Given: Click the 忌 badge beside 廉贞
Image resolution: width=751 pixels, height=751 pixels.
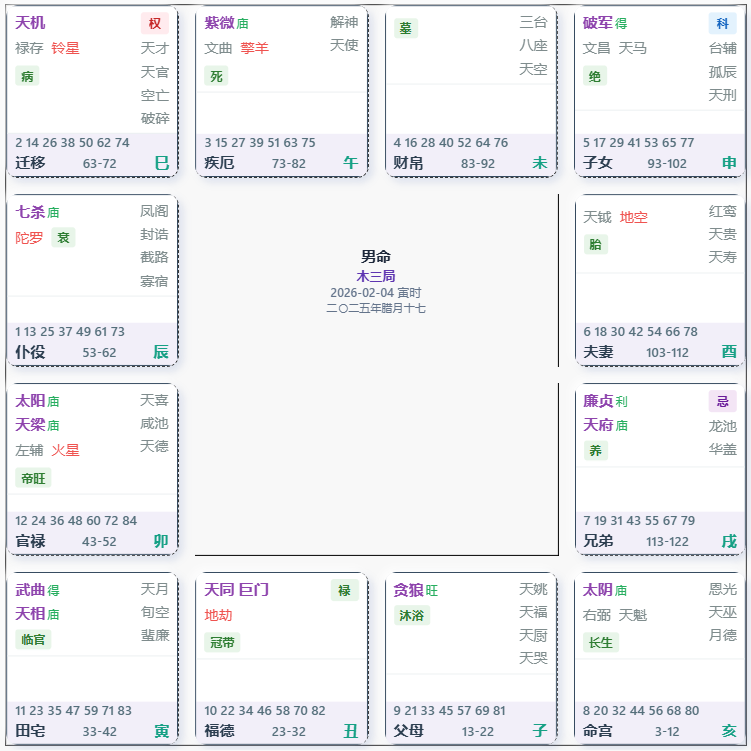Looking at the screenshot, I should [722, 401].
